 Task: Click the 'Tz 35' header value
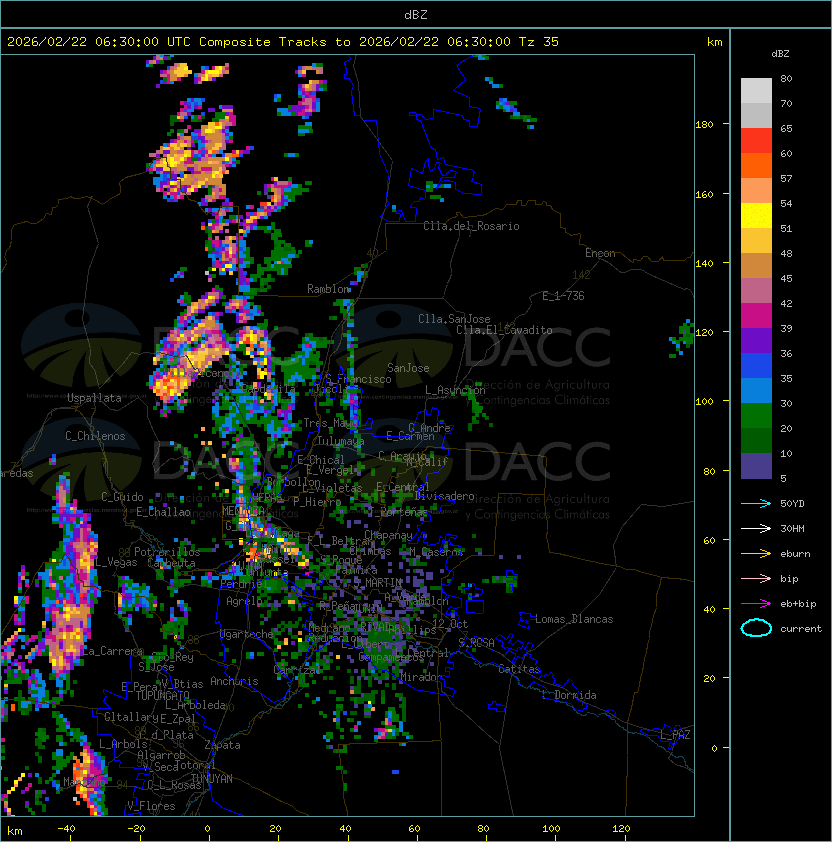click(x=539, y=42)
